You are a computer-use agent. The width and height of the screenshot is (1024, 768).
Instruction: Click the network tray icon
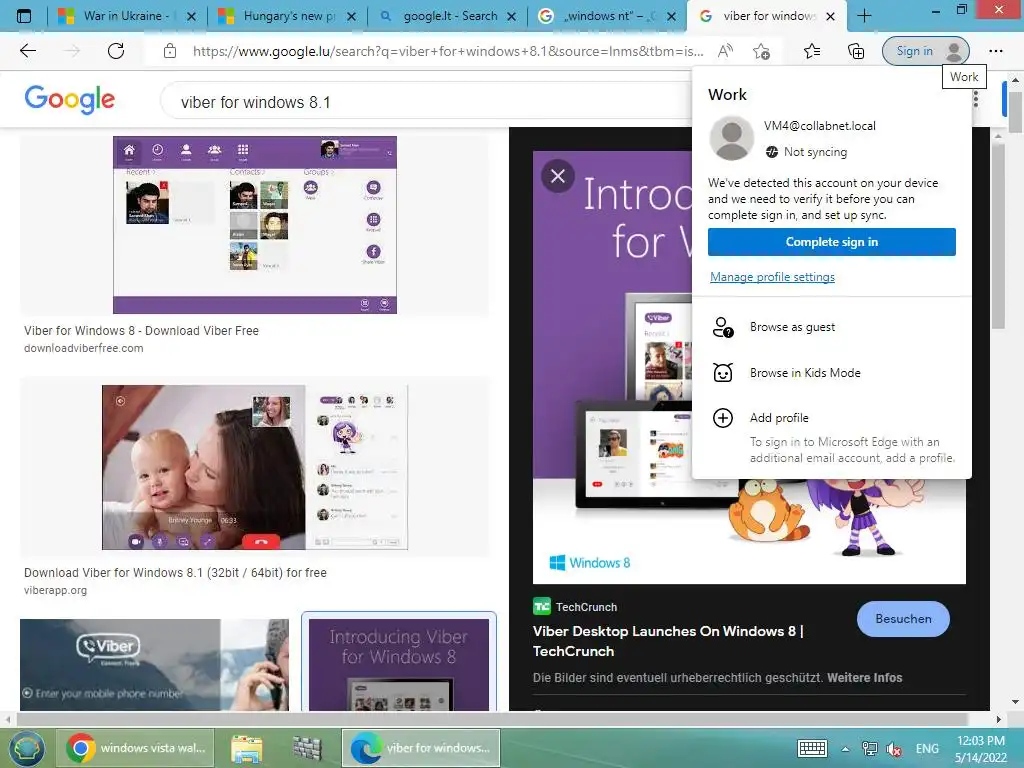click(869, 748)
